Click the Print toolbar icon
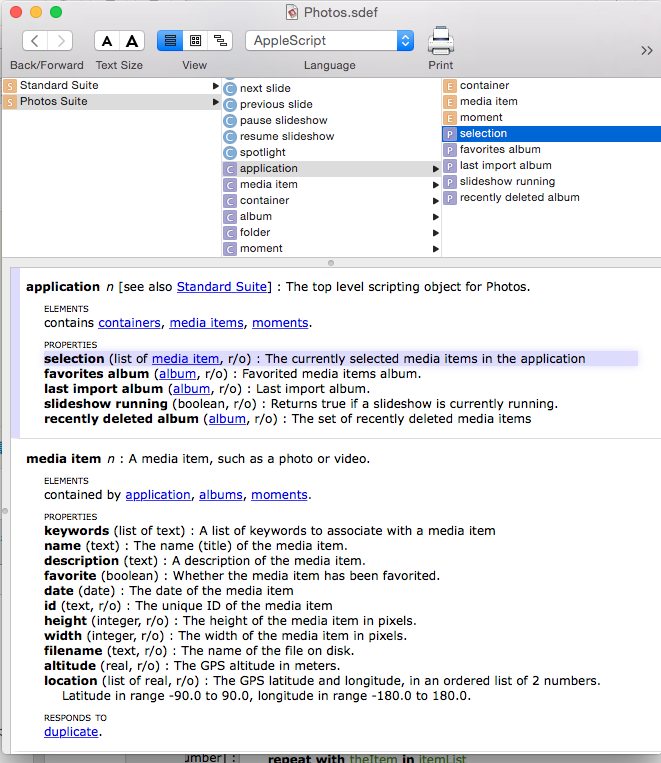The image size is (661, 763). [440, 41]
